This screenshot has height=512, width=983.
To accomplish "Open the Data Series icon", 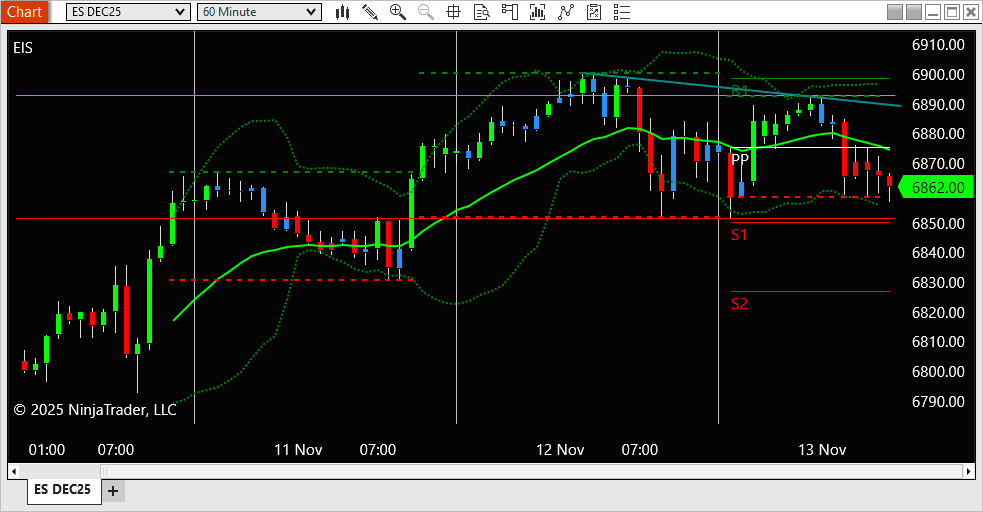I will [x=537, y=12].
